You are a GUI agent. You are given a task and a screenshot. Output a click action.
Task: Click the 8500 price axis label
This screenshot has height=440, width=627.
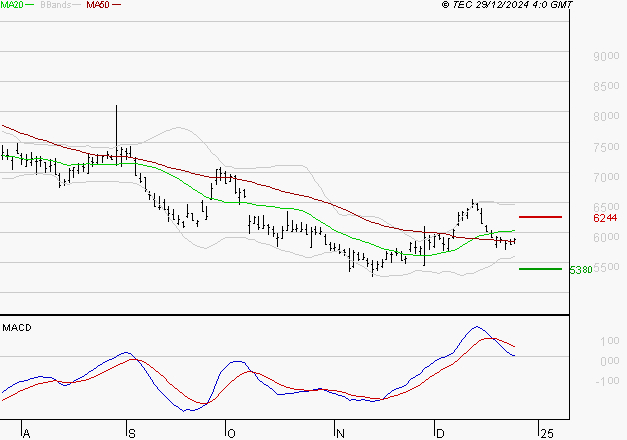pos(606,86)
